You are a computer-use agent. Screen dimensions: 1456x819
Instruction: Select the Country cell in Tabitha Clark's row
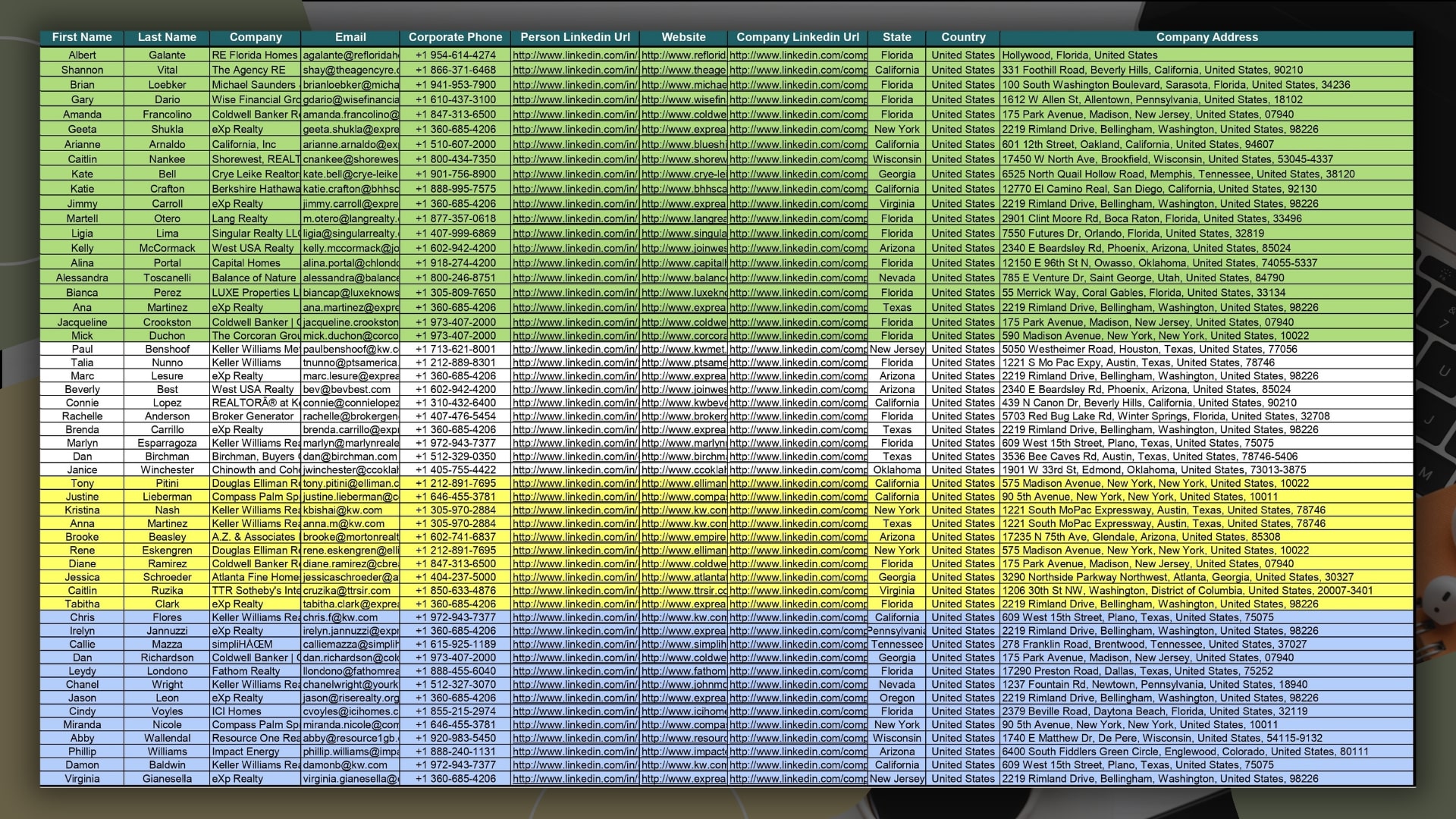pyautogui.click(x=962, y=604)
